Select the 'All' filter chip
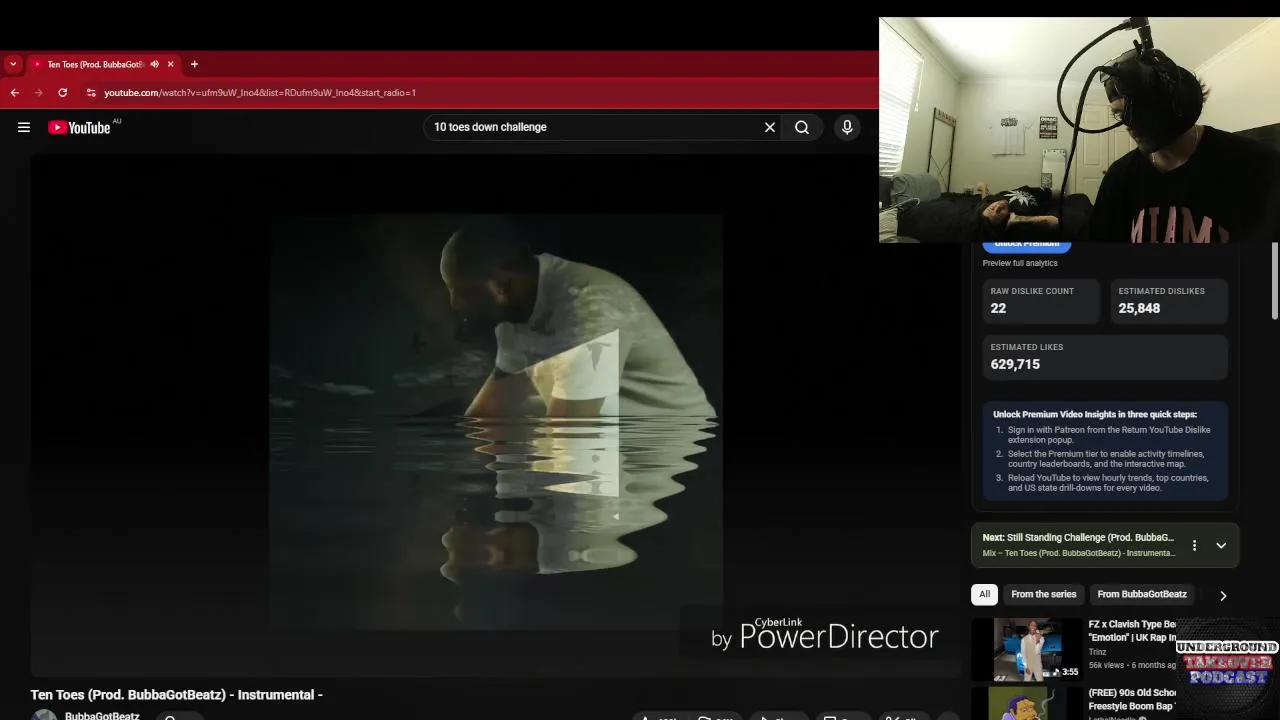This screenshot has height=720, width=1280. coord(984,594)
